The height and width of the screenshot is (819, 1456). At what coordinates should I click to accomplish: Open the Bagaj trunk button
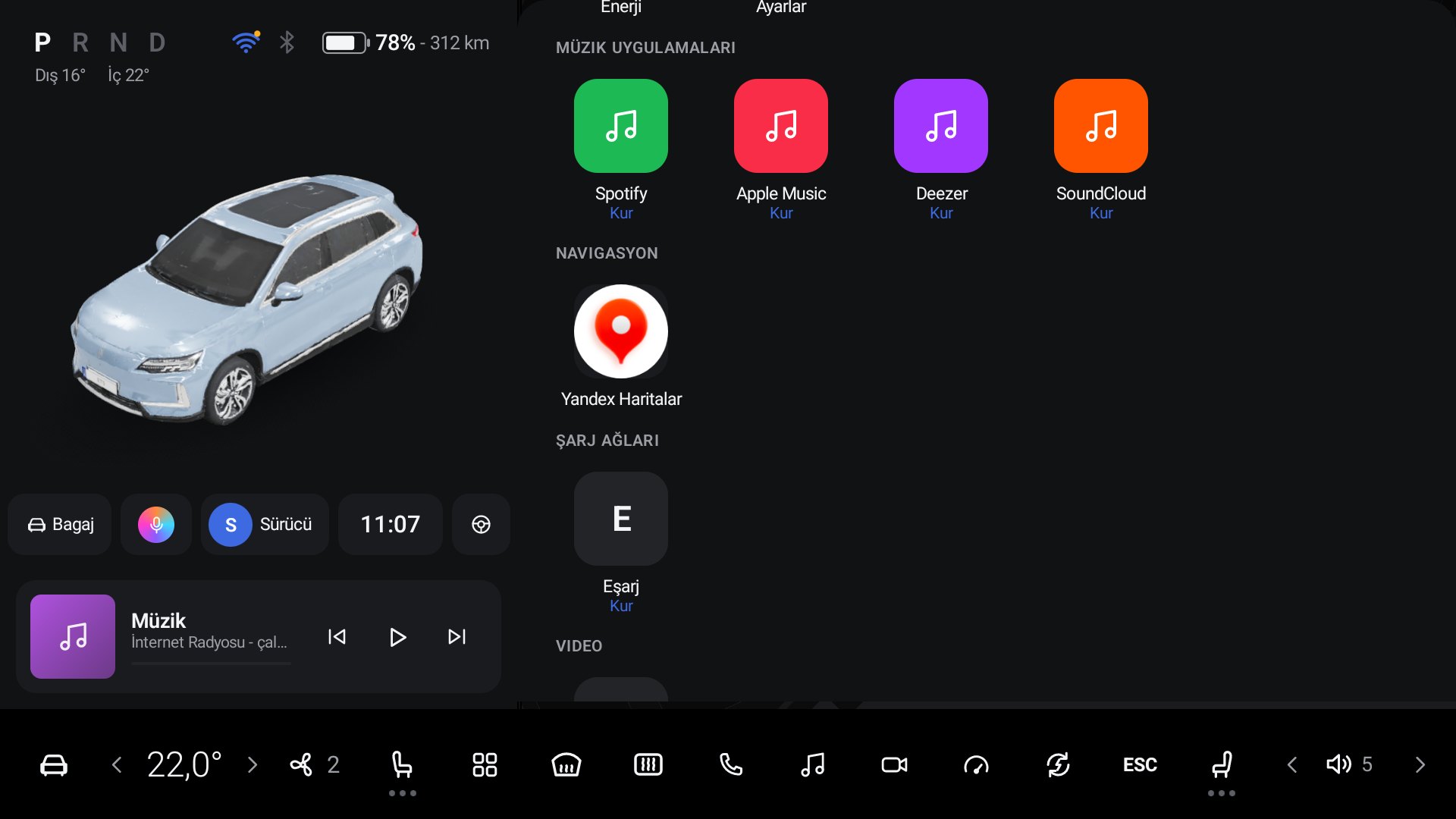[60, 524]
